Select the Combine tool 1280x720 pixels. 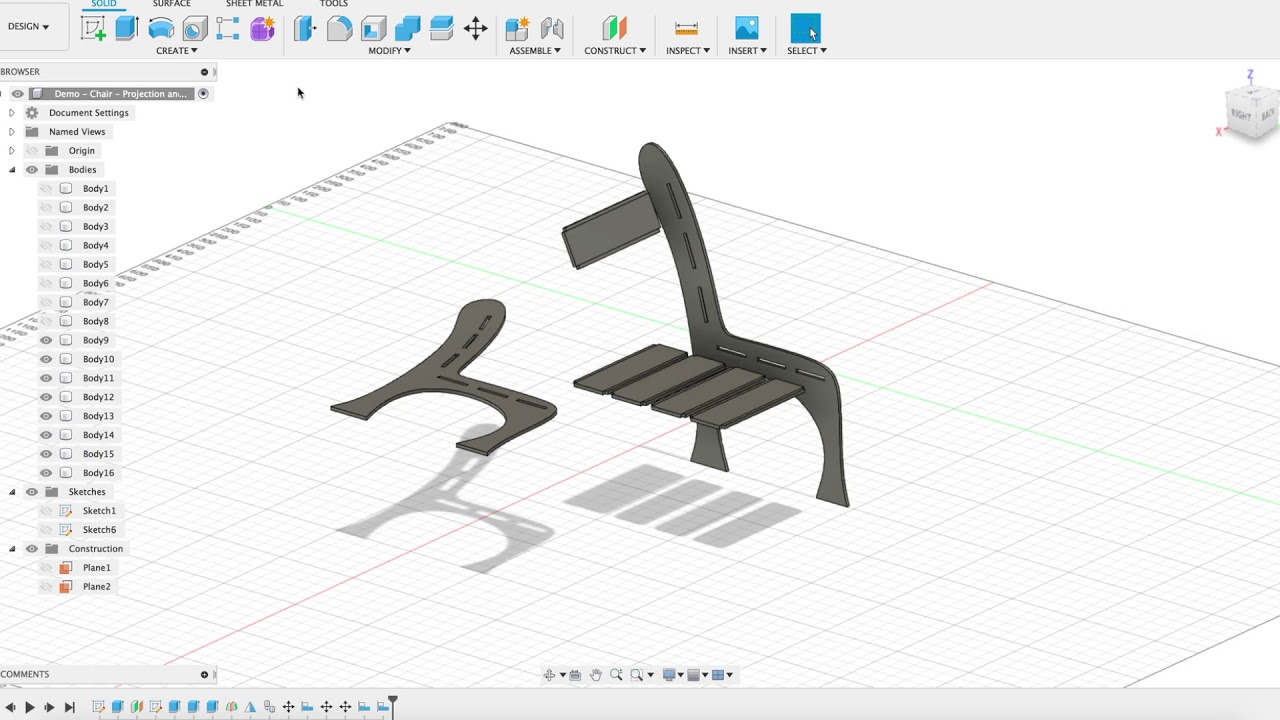pyautogui.click(x=407, y=28)
